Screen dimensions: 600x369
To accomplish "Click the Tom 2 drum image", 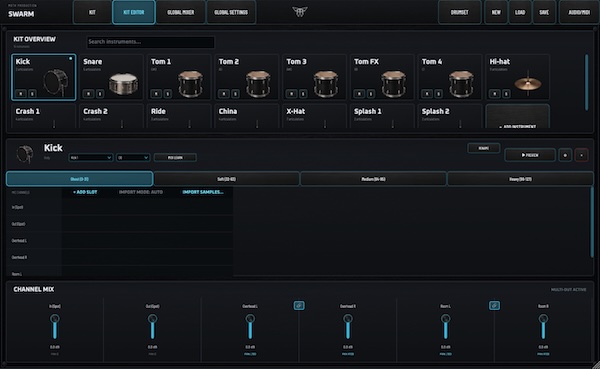I will tap(258, 83).
